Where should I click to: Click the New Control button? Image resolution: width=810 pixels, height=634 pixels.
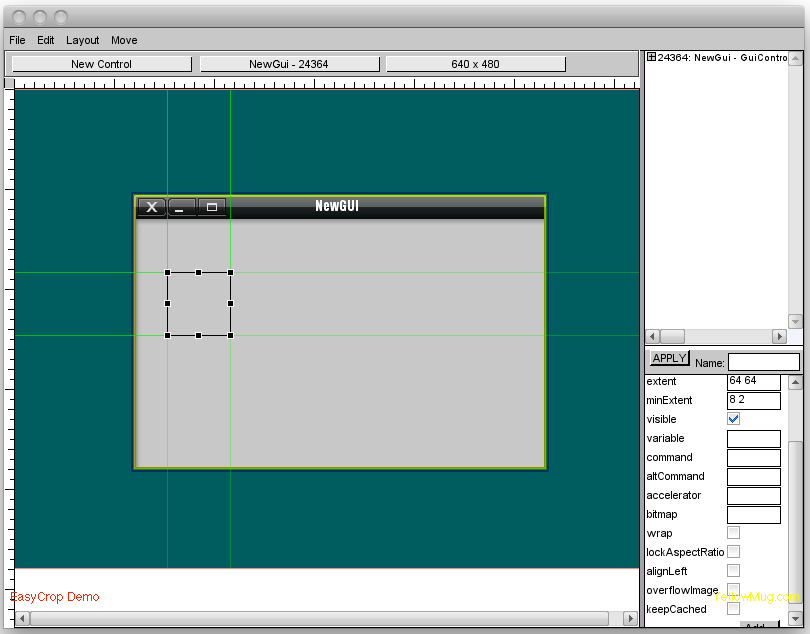pyautogui.click(x=101, y=64)
